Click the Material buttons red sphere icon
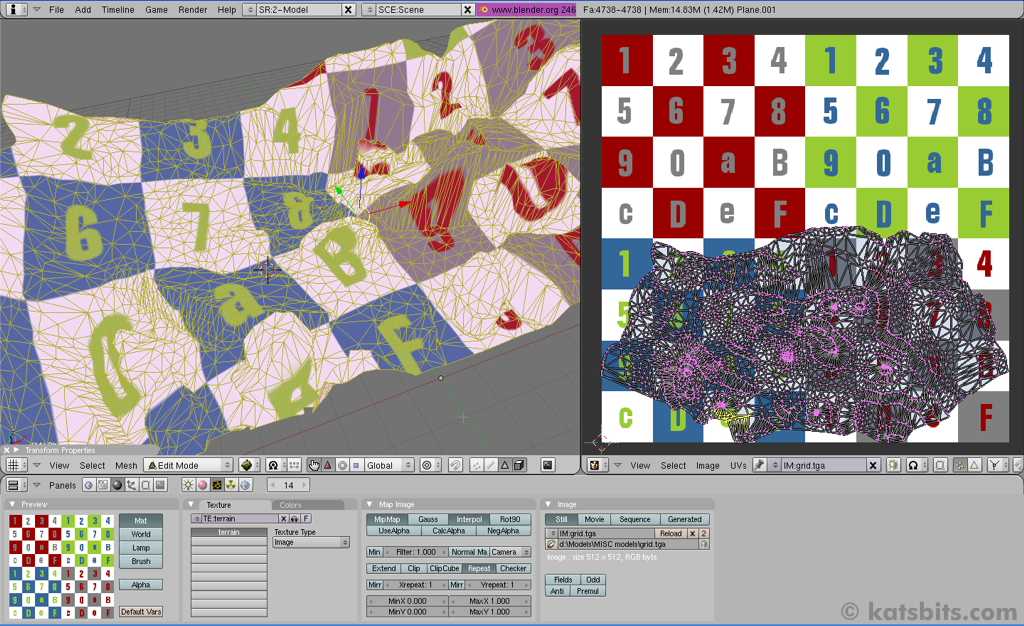Screen dimensions: 1024x626 [x=202, y=485]
